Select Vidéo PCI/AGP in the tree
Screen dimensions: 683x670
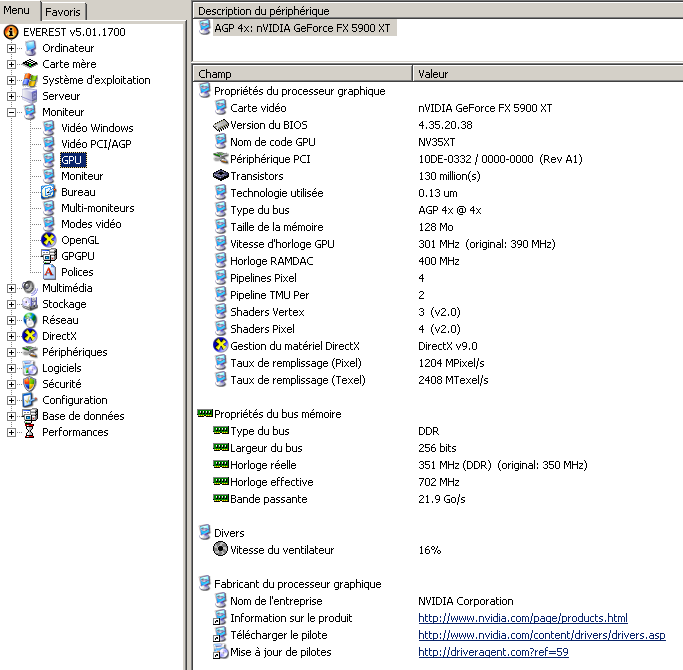pyautogui.click(x=96, y=144)
